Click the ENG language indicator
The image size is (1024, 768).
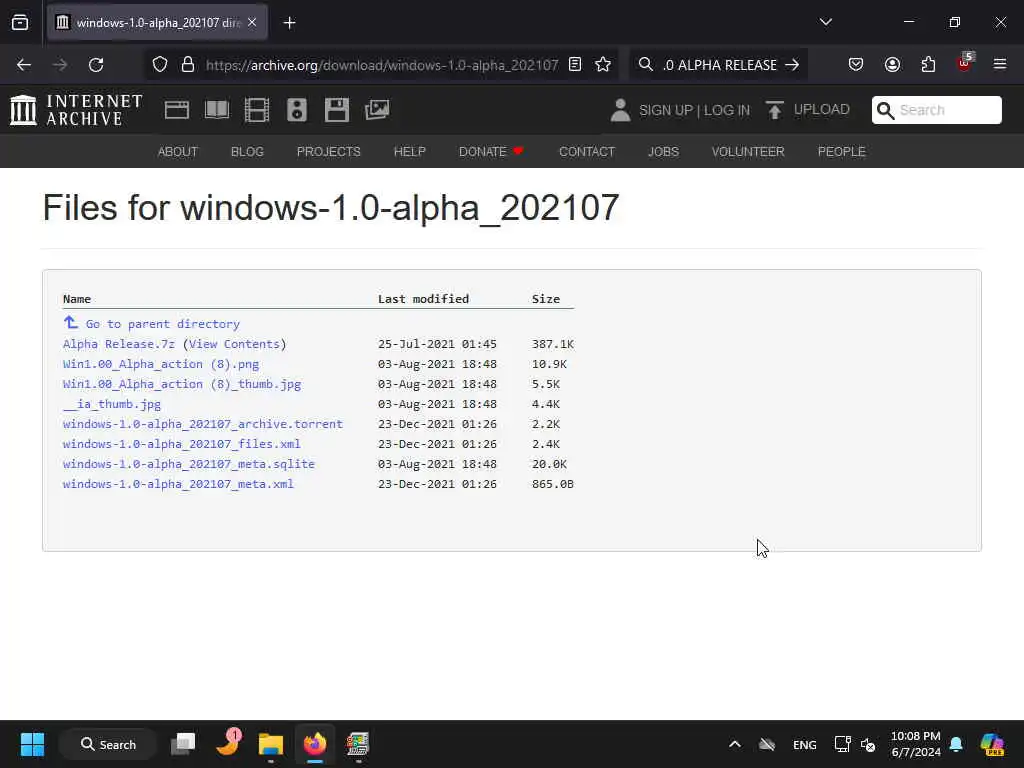click(805, 744)
